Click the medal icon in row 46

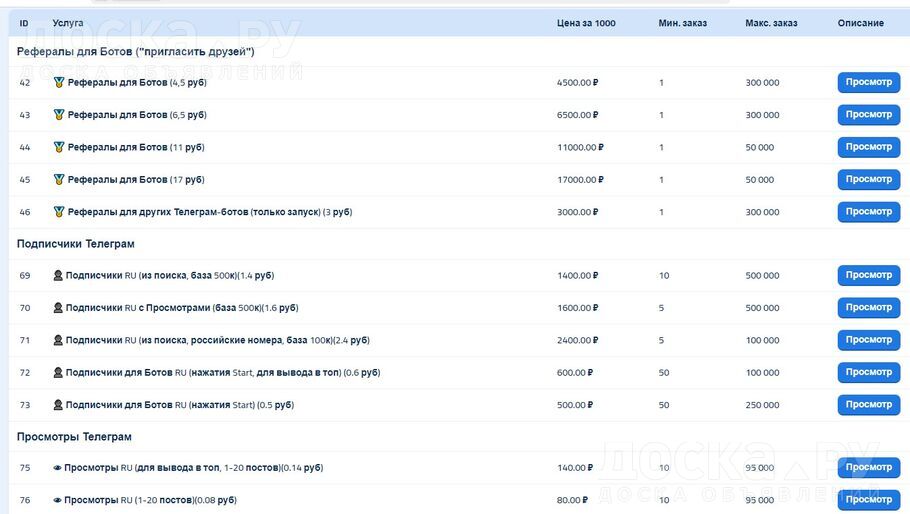click(59, 212)
